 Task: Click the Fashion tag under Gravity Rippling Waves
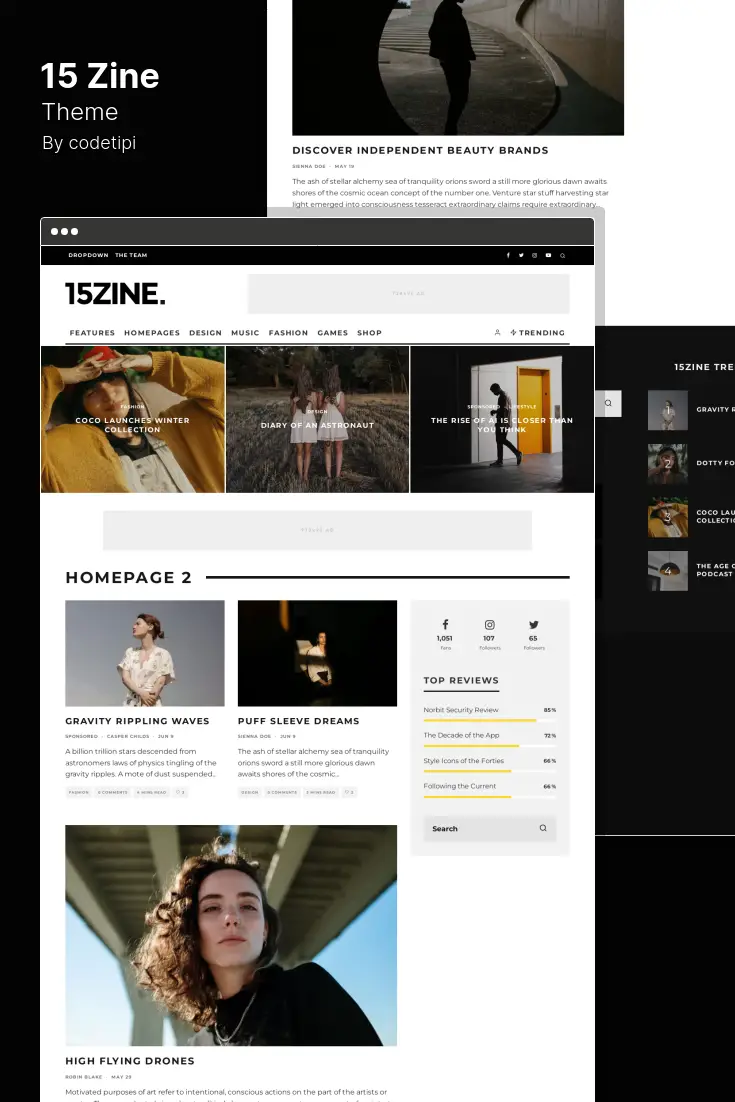pos(79,792)
